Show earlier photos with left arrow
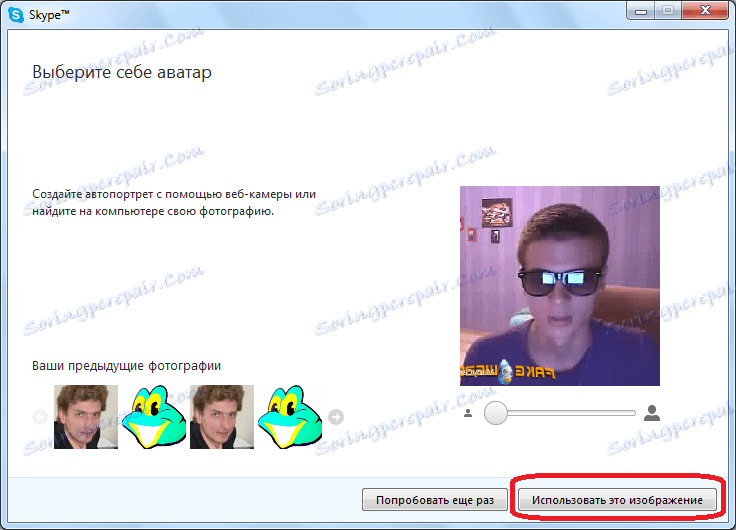This screenshot has height=530, width=736. (x=40, y=416)
